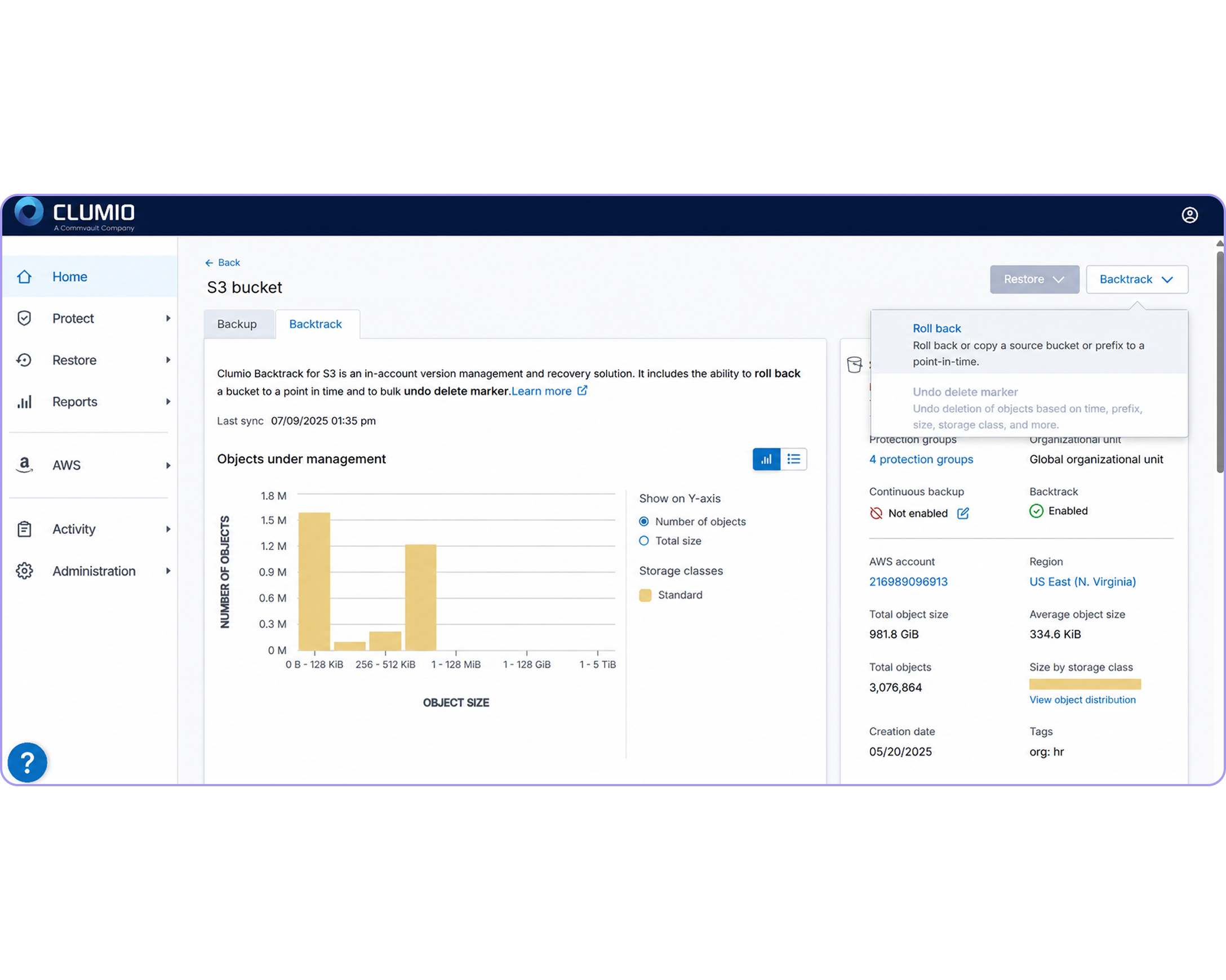Toggle the Standard storage class legend

pyautogui.click(x=671, y=595)
